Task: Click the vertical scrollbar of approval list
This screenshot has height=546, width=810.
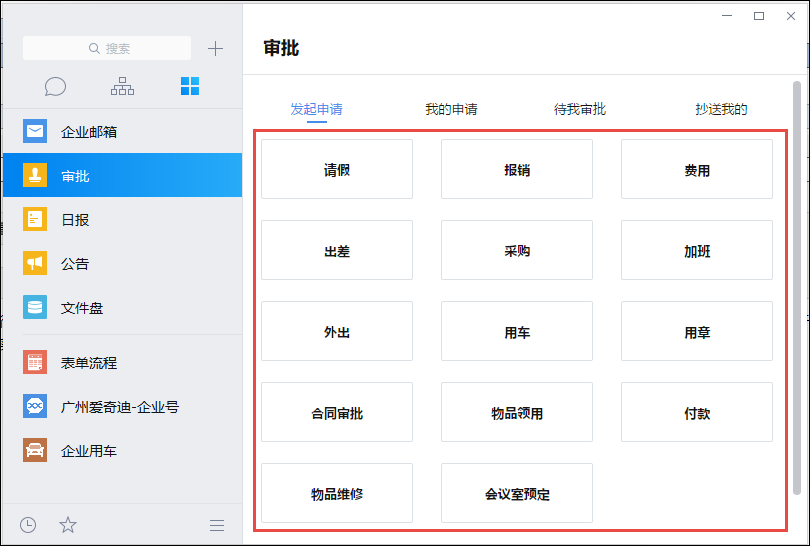Action: [797, 288]
